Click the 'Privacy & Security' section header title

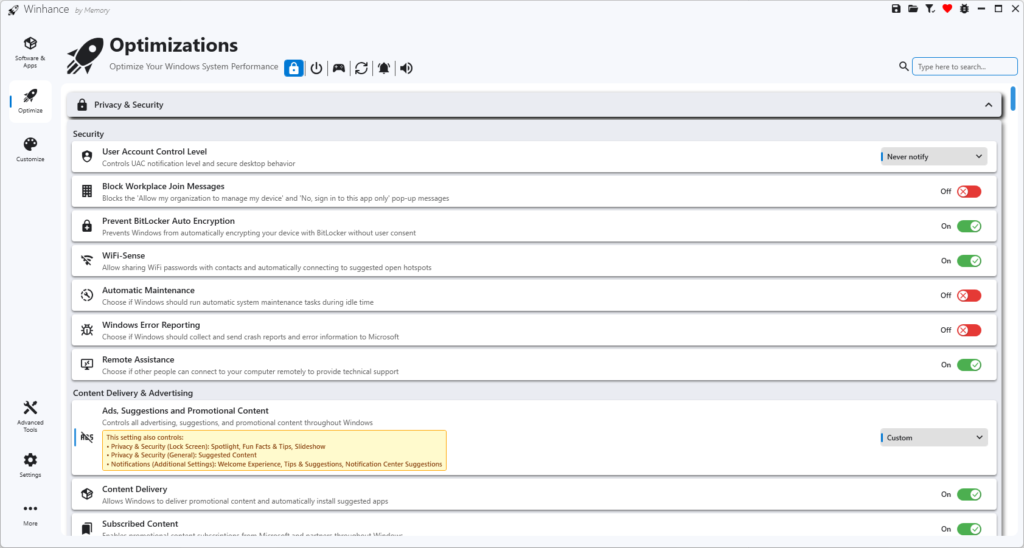click(x=129, y=105)
